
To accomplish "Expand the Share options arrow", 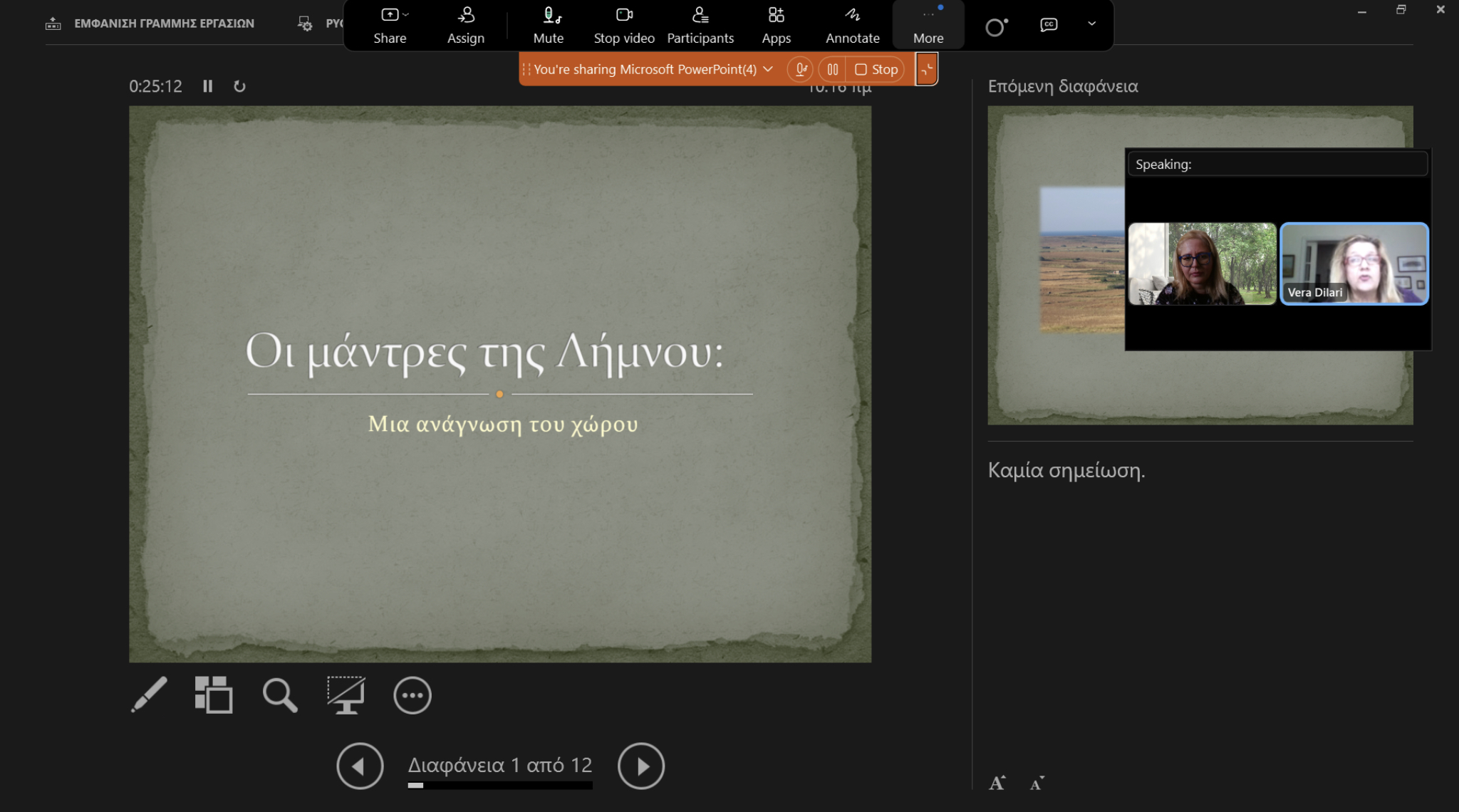I will pos(406,15).
